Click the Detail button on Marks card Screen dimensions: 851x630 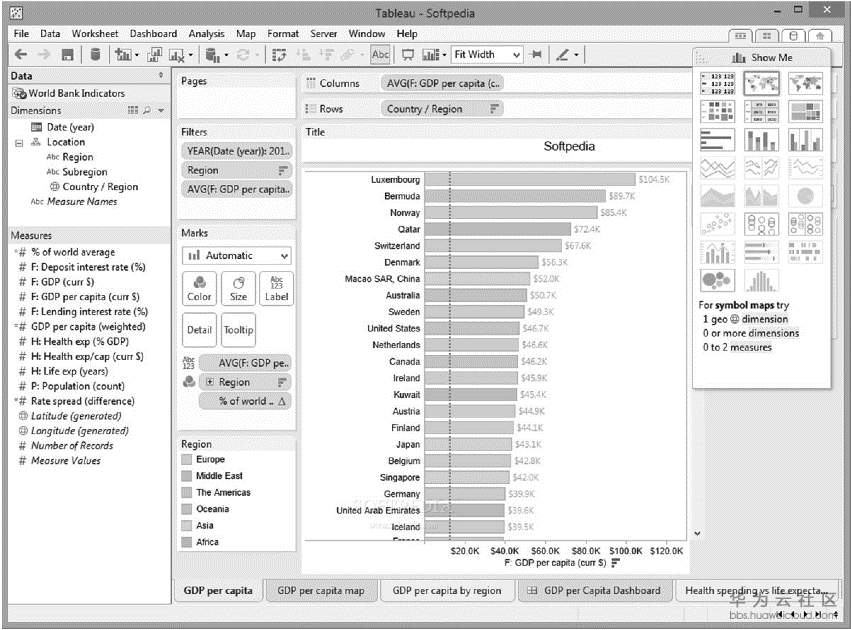click(199, 330)
